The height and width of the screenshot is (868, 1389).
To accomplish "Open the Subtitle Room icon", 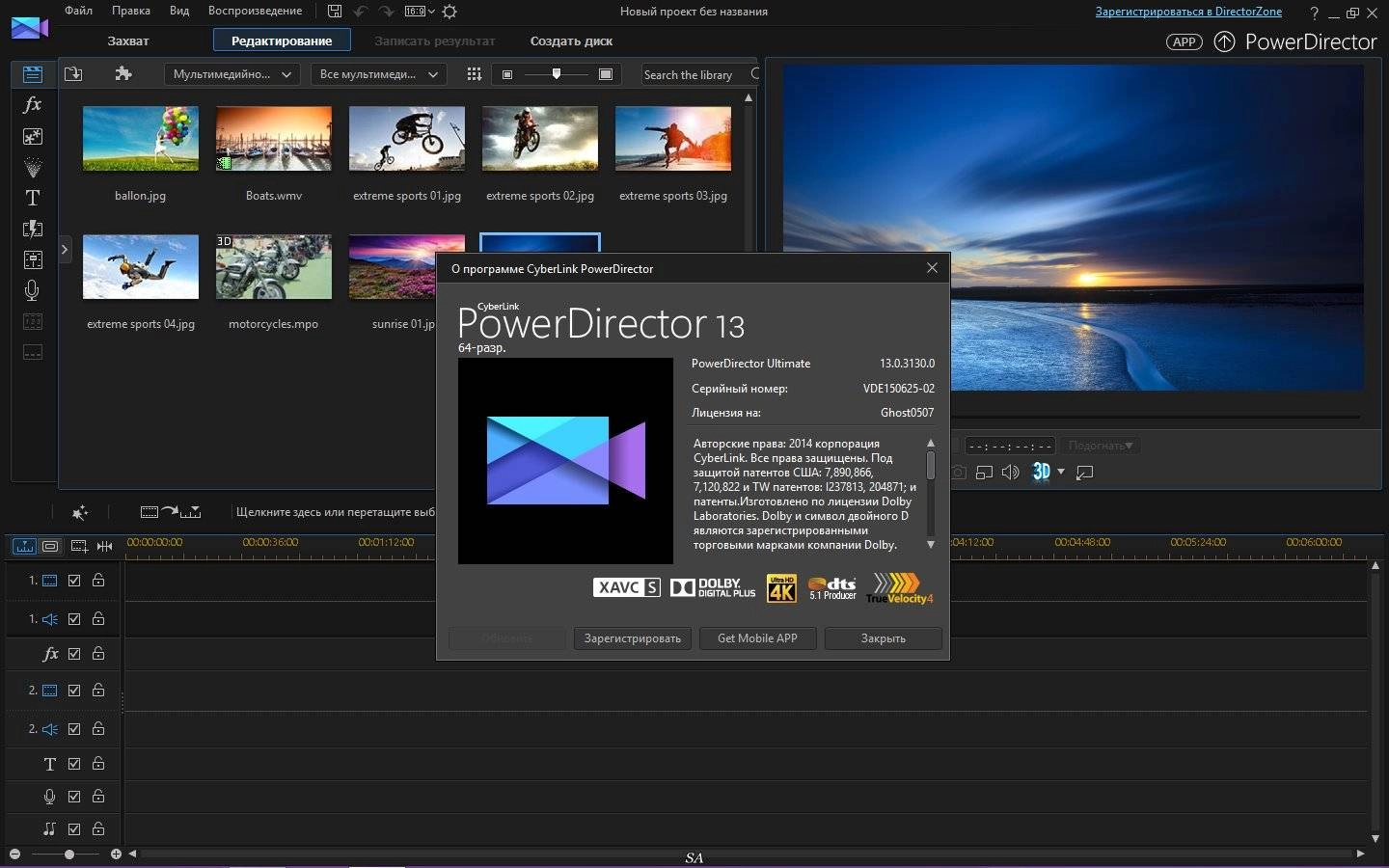I will [x=33, y=352].
